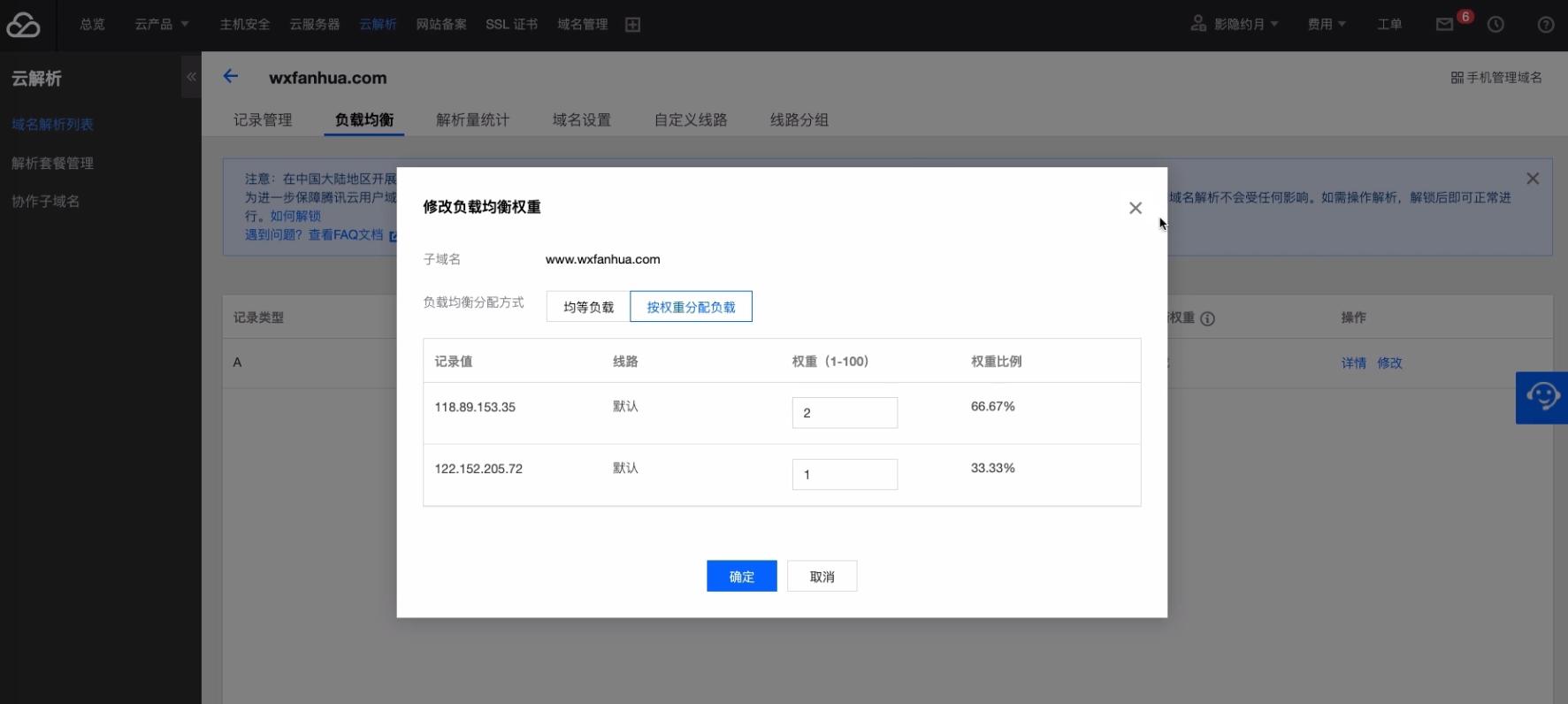The image size is (1568, 704).
Task: Open 域名管理 in the top navigation
Action: tap(583, 24)
